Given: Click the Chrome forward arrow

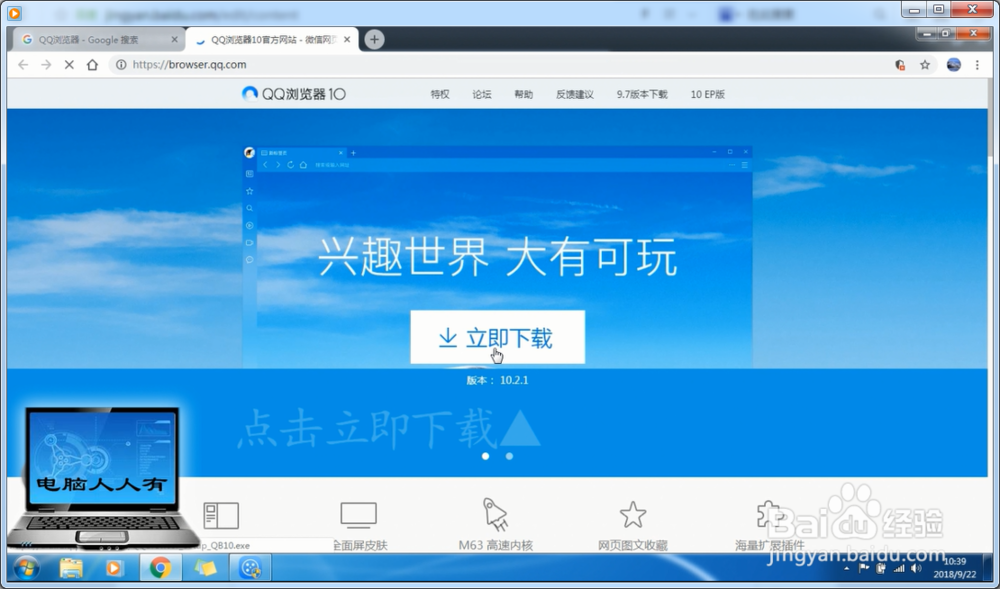Looking at the screenshot, I should (46, 64).
